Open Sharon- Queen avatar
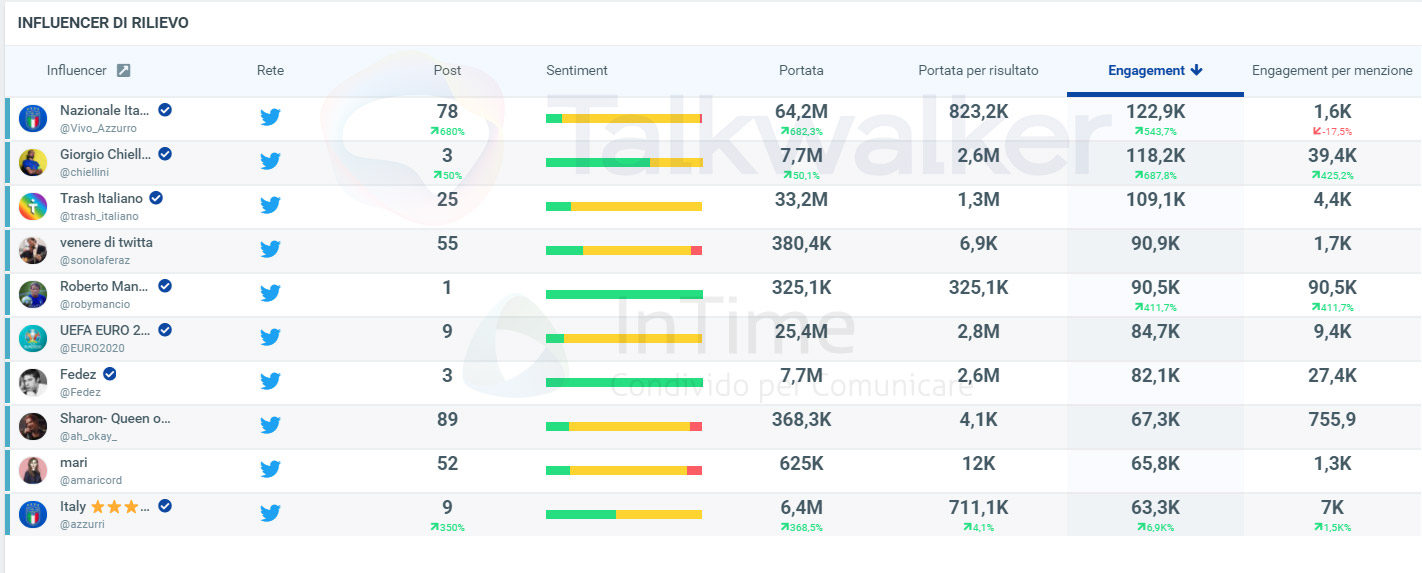 click(x=33, y=426)
